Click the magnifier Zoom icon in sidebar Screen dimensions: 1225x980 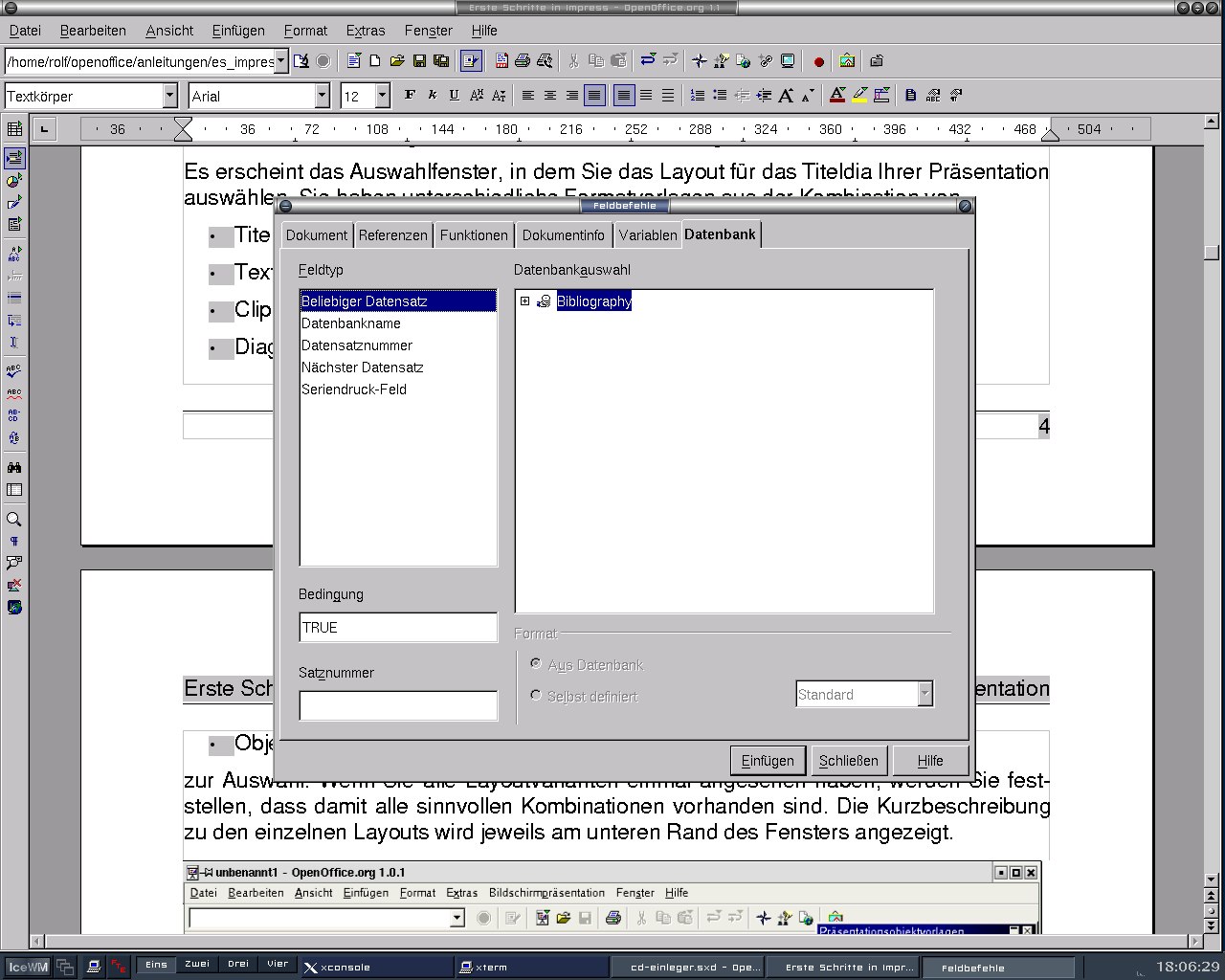tap(14, 520)
